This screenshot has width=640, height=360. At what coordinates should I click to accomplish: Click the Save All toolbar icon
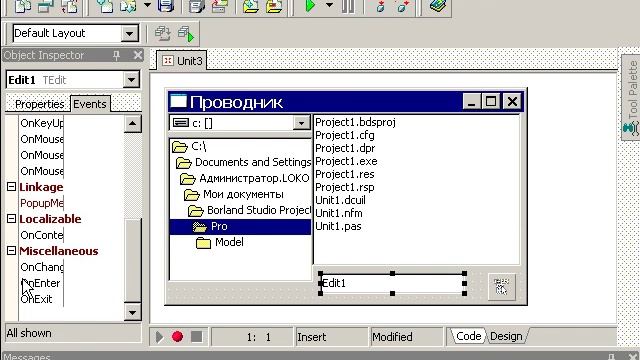tap(197, 6)
